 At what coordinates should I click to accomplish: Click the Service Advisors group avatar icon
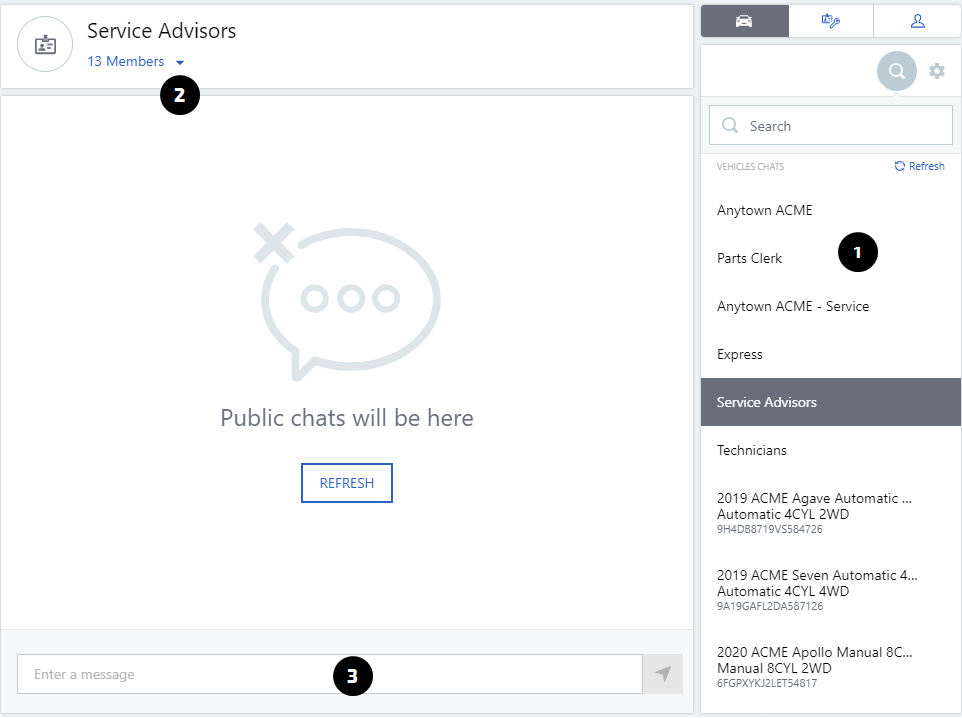[x=45, y=45]
